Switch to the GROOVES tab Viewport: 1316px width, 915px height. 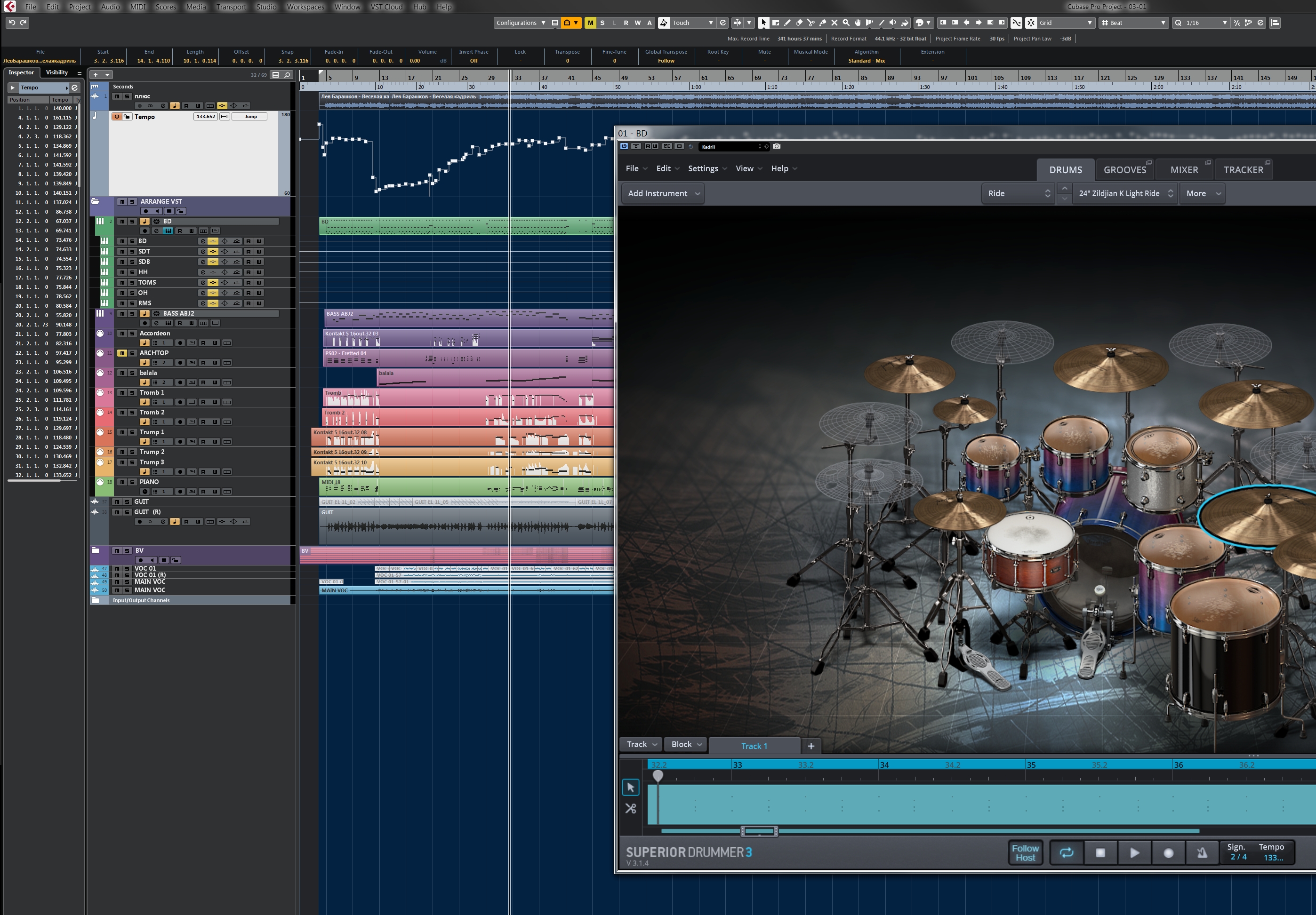pos(1124,170)
